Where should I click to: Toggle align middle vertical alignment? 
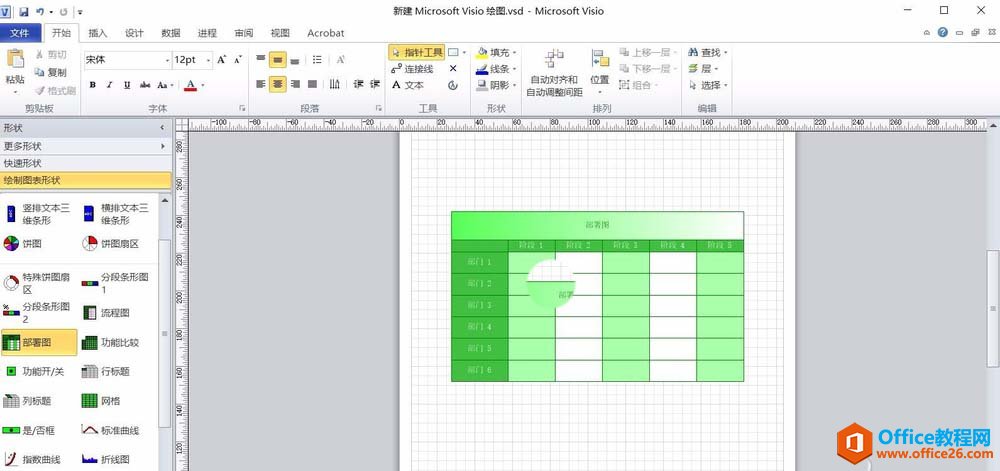(277, 59)
